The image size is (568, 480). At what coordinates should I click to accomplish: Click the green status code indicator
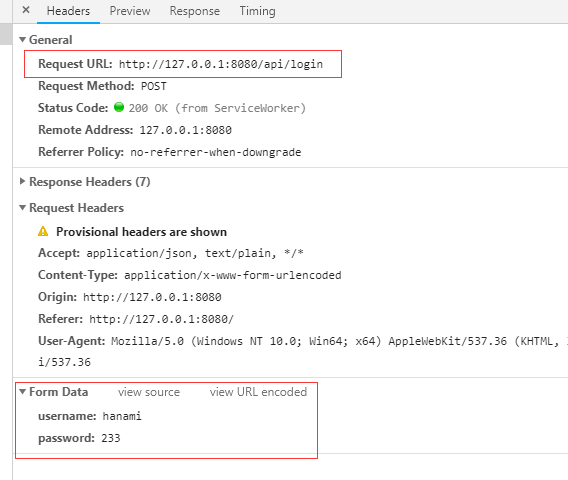(x=119, y=107)
